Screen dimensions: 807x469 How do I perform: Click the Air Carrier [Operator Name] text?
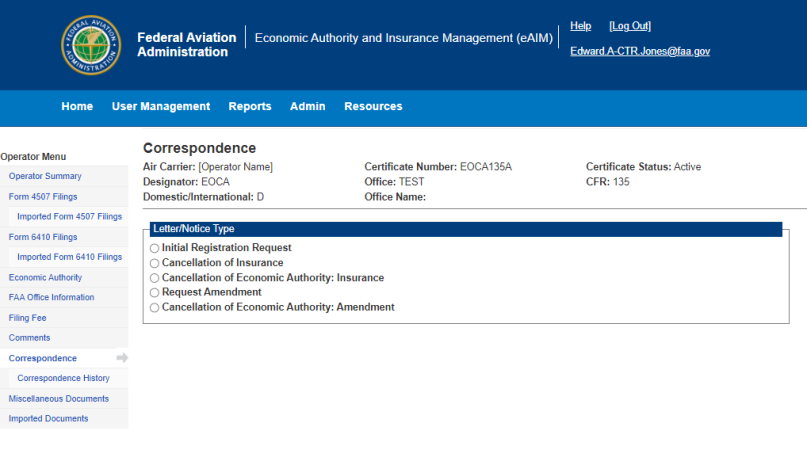[x=208, y=167]
